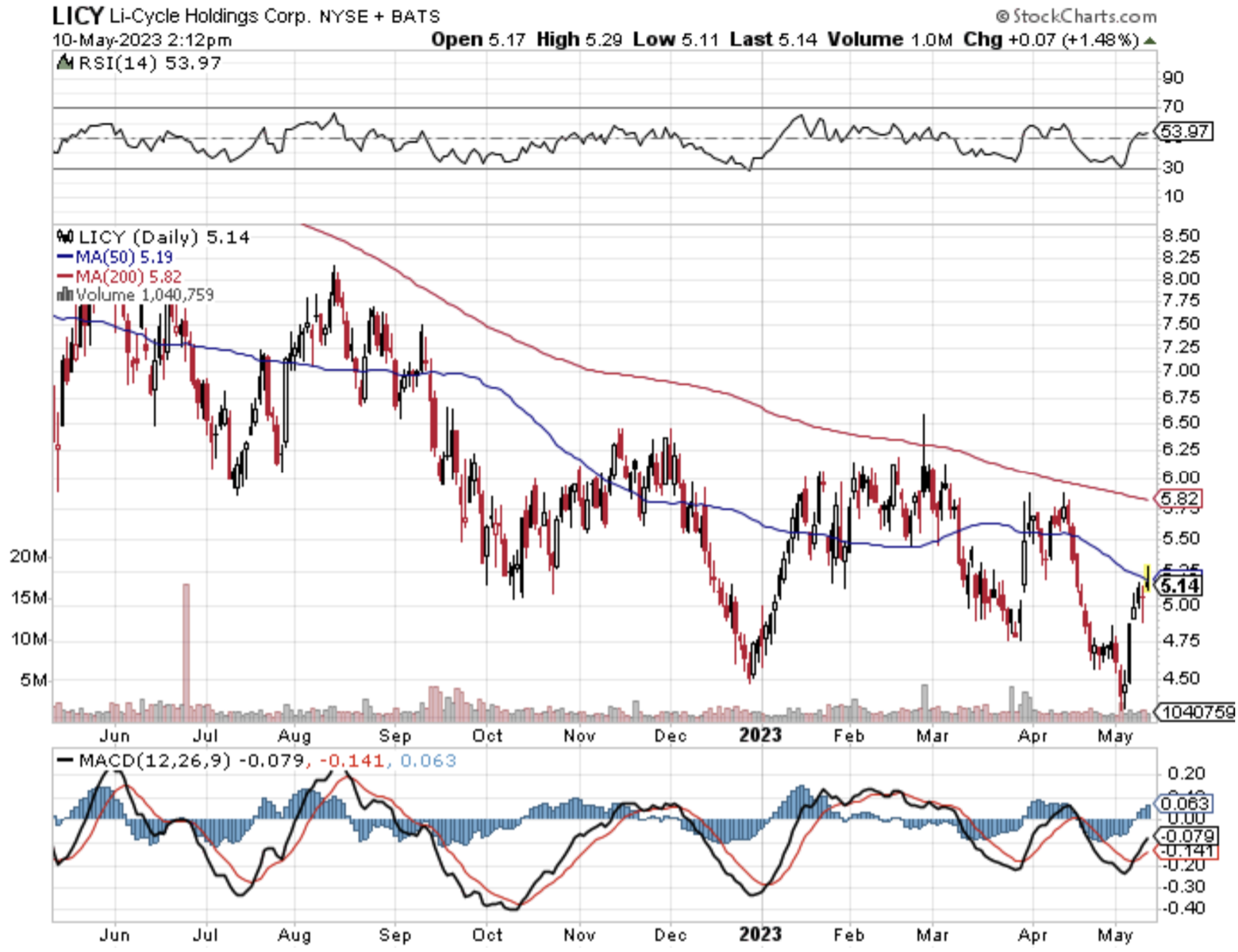Click the 10-May-2023 2:12pm timestamp
The image size is (1238, 952).
(x=142, y=40)
